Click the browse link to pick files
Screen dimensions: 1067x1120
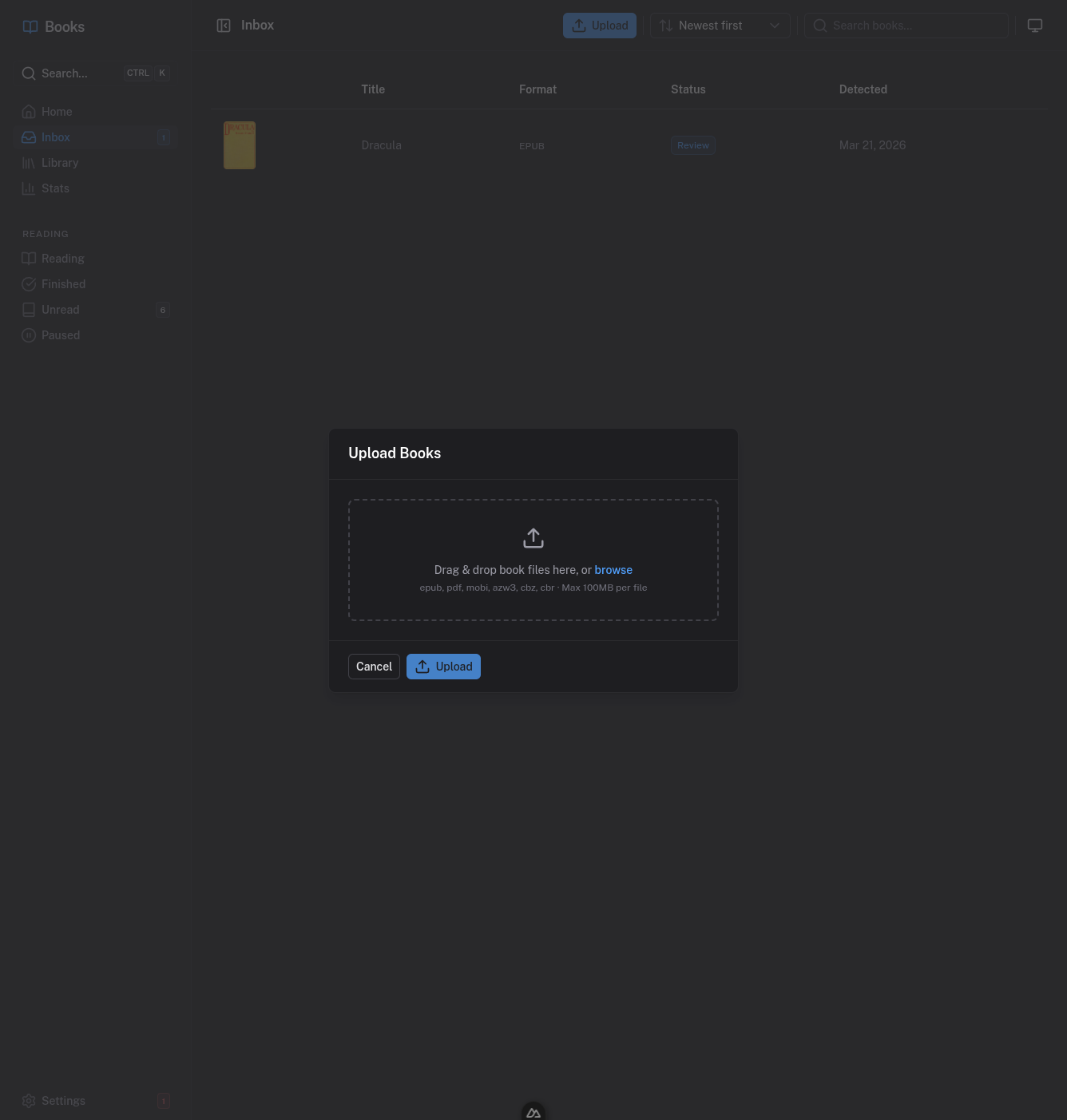pos(613,569)
